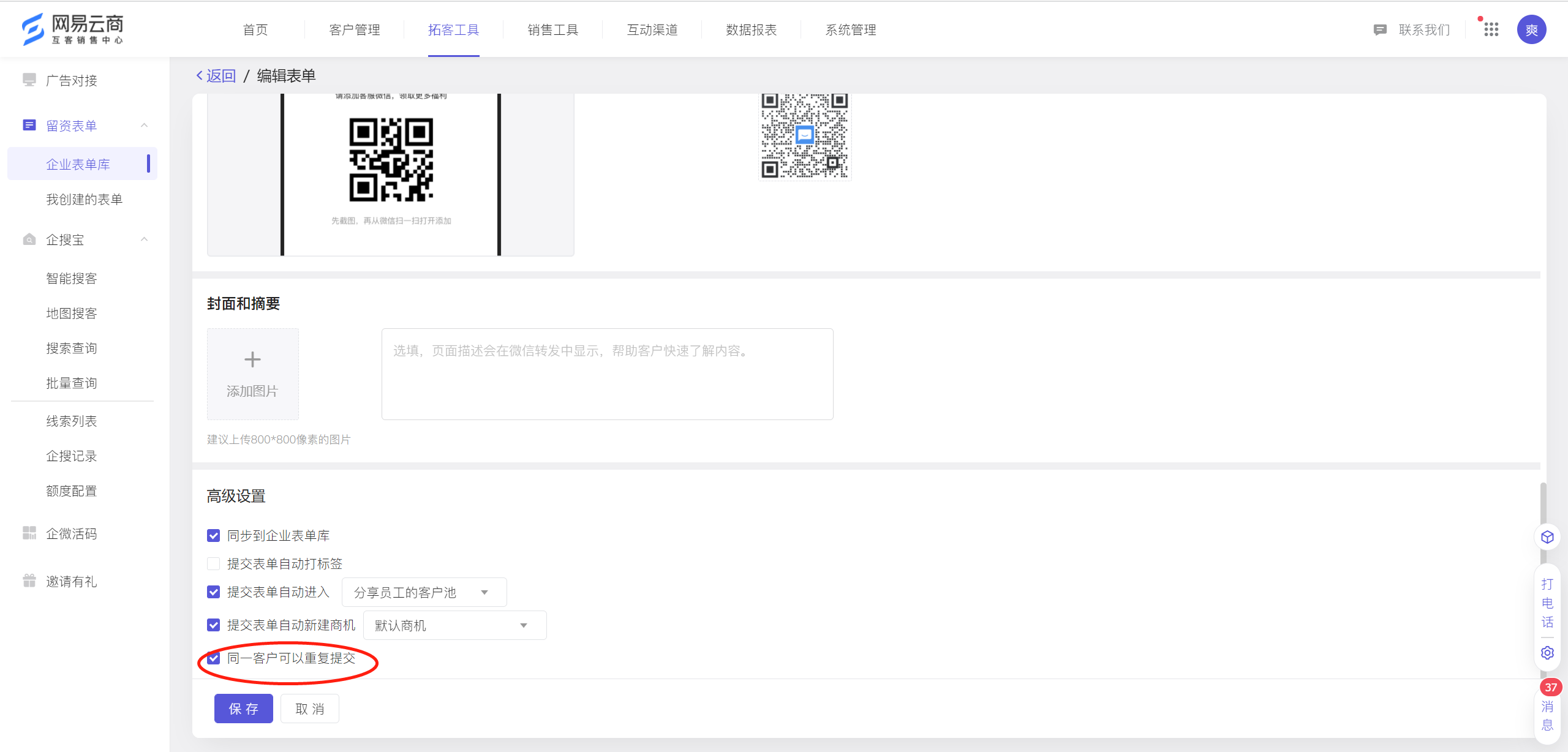The width and height of the screenshot is (1568, 752).
Task: Open the nine-dot apps grid menu
Action: [x=1491, y=29]
